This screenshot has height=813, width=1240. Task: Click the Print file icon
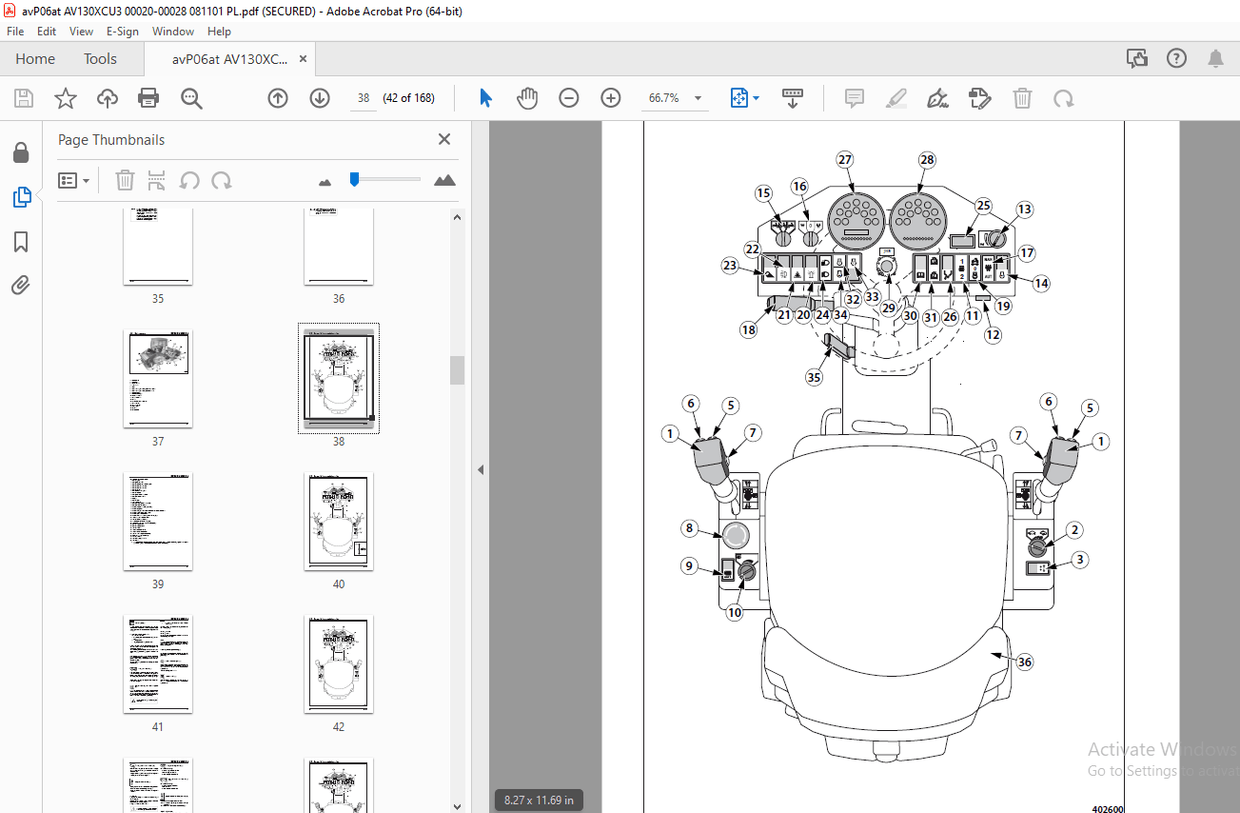tap(149, 98)
